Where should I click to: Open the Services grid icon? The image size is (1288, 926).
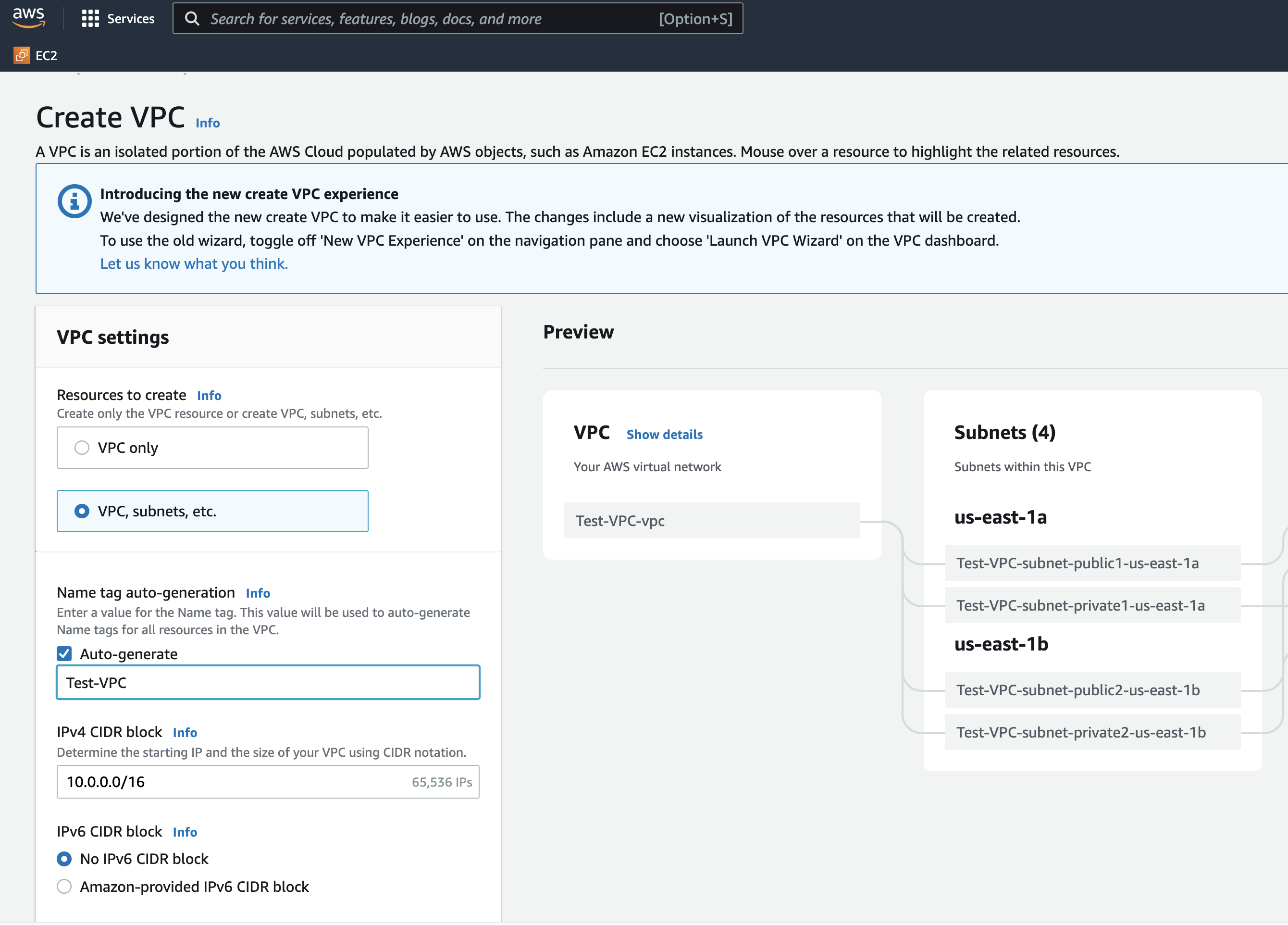point(90,19)
